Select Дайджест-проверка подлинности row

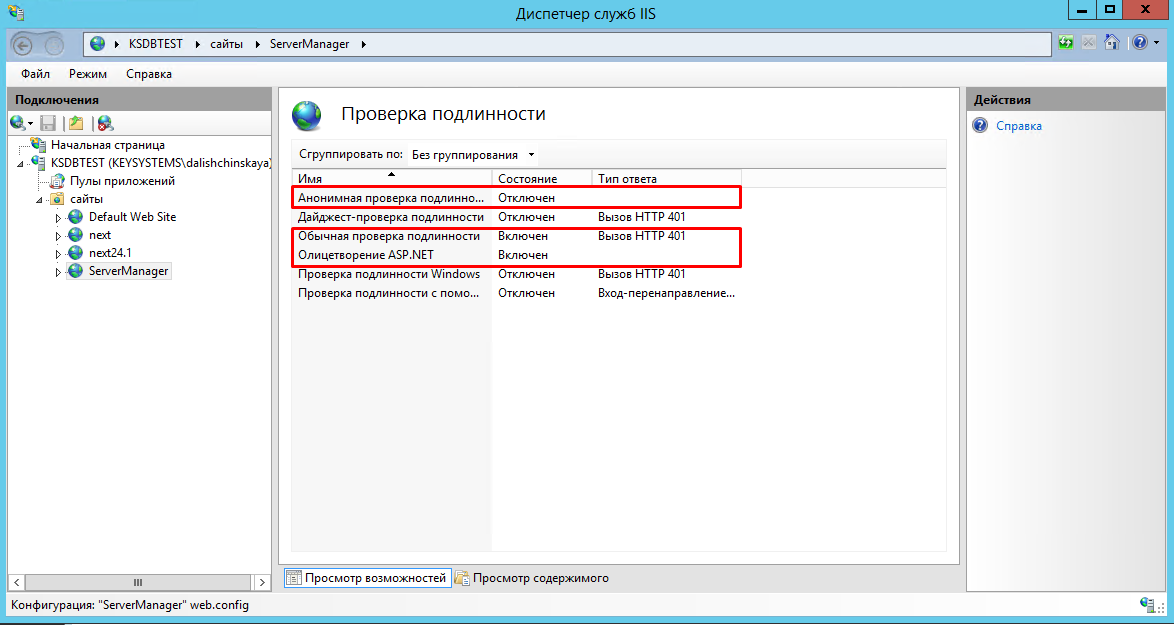pyautogui.click(x=517, y=217)
